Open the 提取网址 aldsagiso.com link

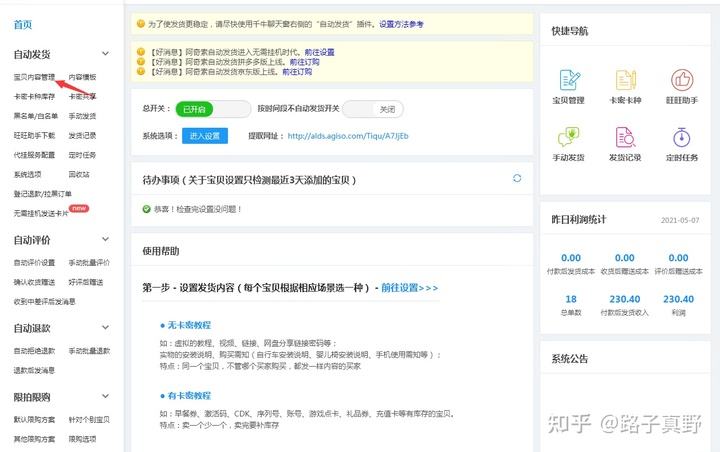tap(348, 136)
